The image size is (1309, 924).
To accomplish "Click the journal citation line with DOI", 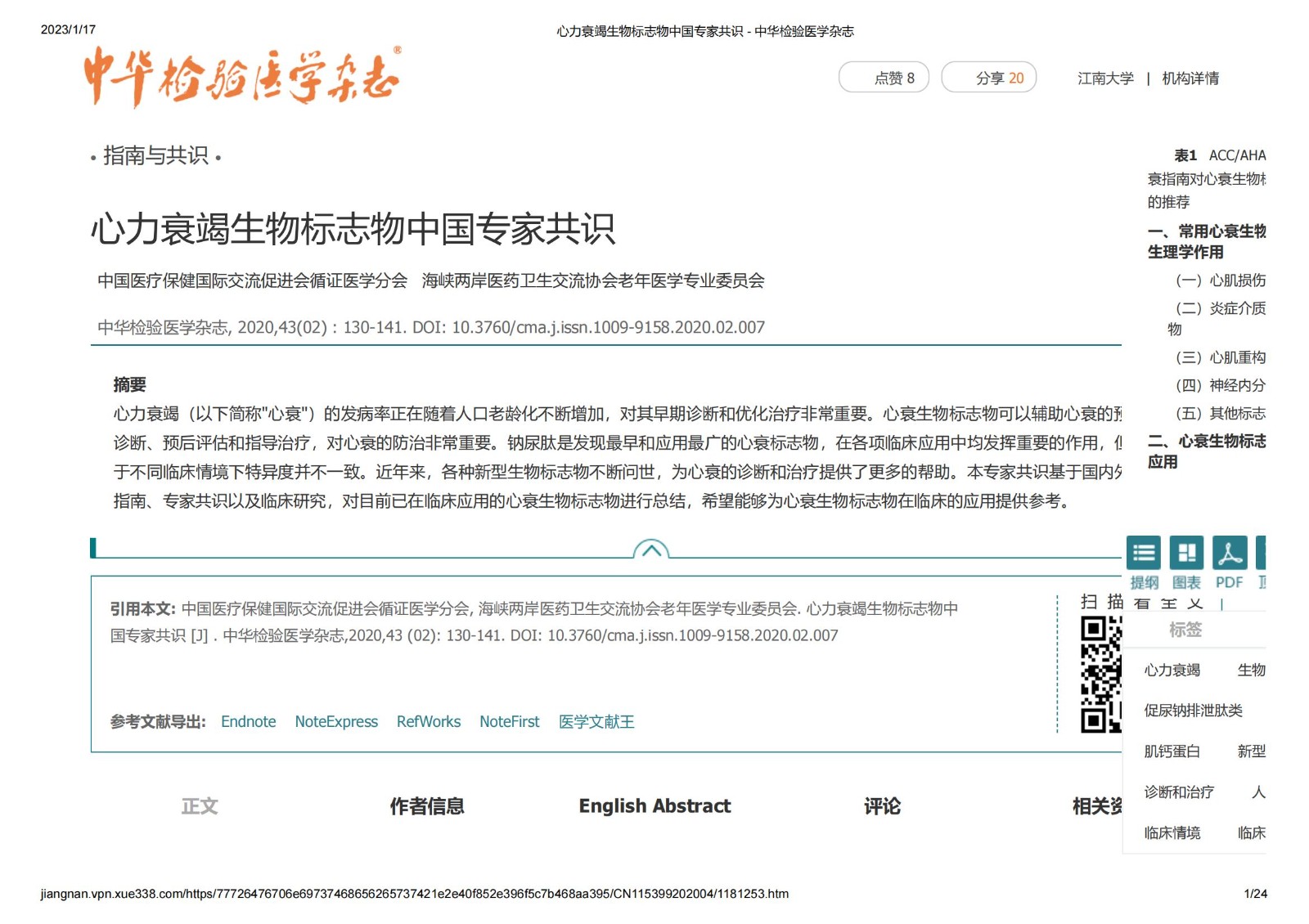I will point(431,328).
